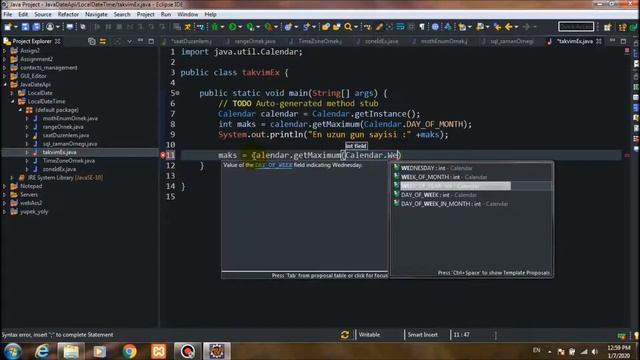Image resolution: width=640 pixels, height=360 pixels.
Task: Open Chrome from the Windows taskbar
Action: pyautogui.click(x=129, y=351)
